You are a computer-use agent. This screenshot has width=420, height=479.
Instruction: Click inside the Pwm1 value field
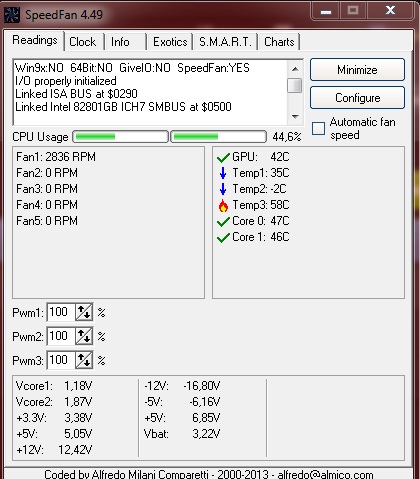coord(61,312)
